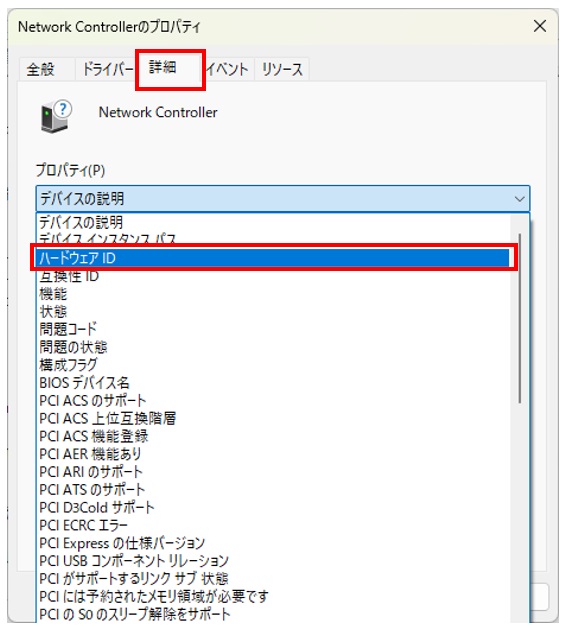
Task: Switch to the イベント tab
Action: (x=228, y=69)
